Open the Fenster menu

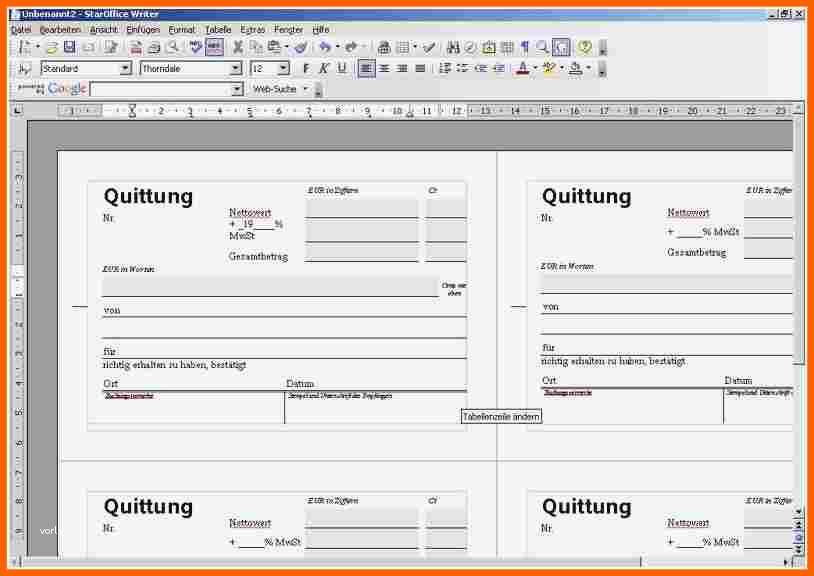pos(288,30)
